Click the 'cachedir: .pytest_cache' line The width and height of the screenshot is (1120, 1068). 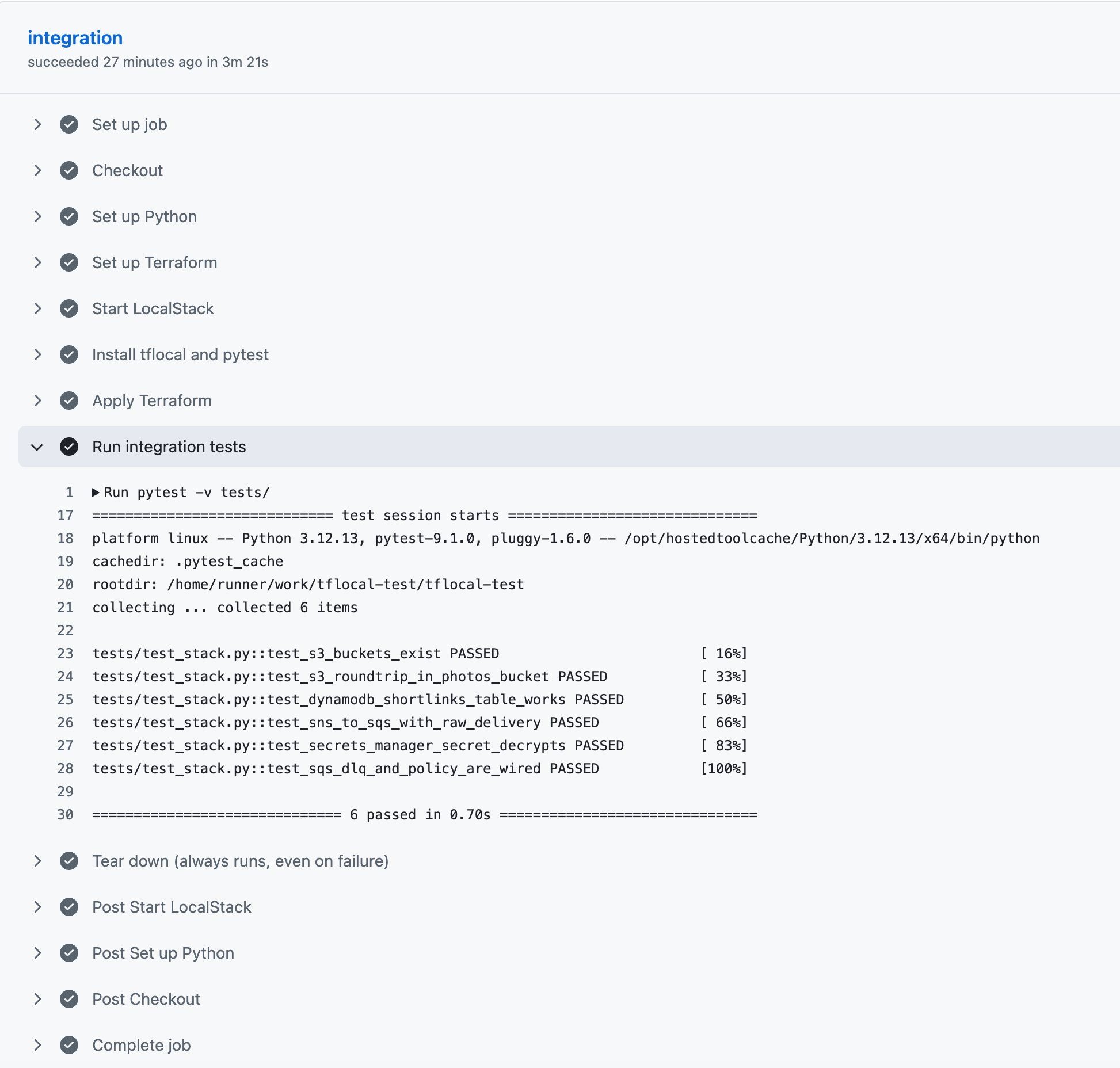(188, 562)
